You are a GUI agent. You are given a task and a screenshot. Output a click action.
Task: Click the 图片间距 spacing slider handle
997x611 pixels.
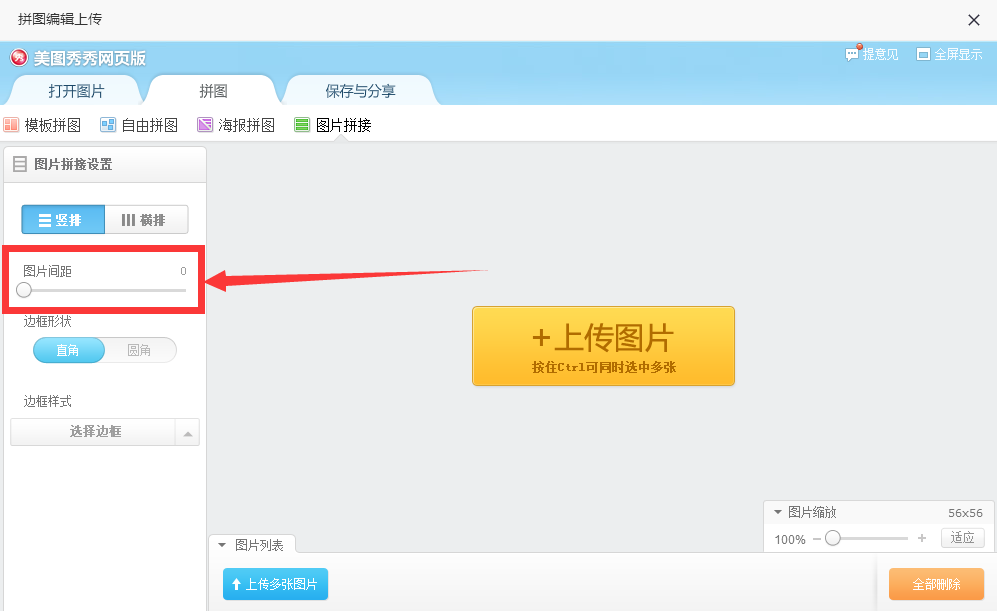[24, 290]
